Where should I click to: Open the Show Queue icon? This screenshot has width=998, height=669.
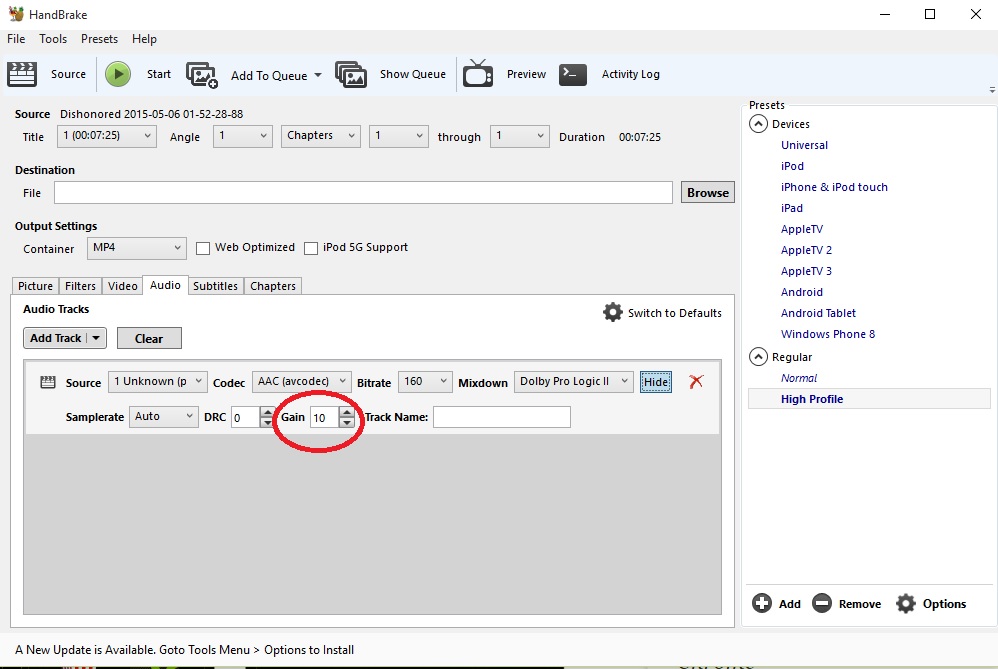(351, 74)
